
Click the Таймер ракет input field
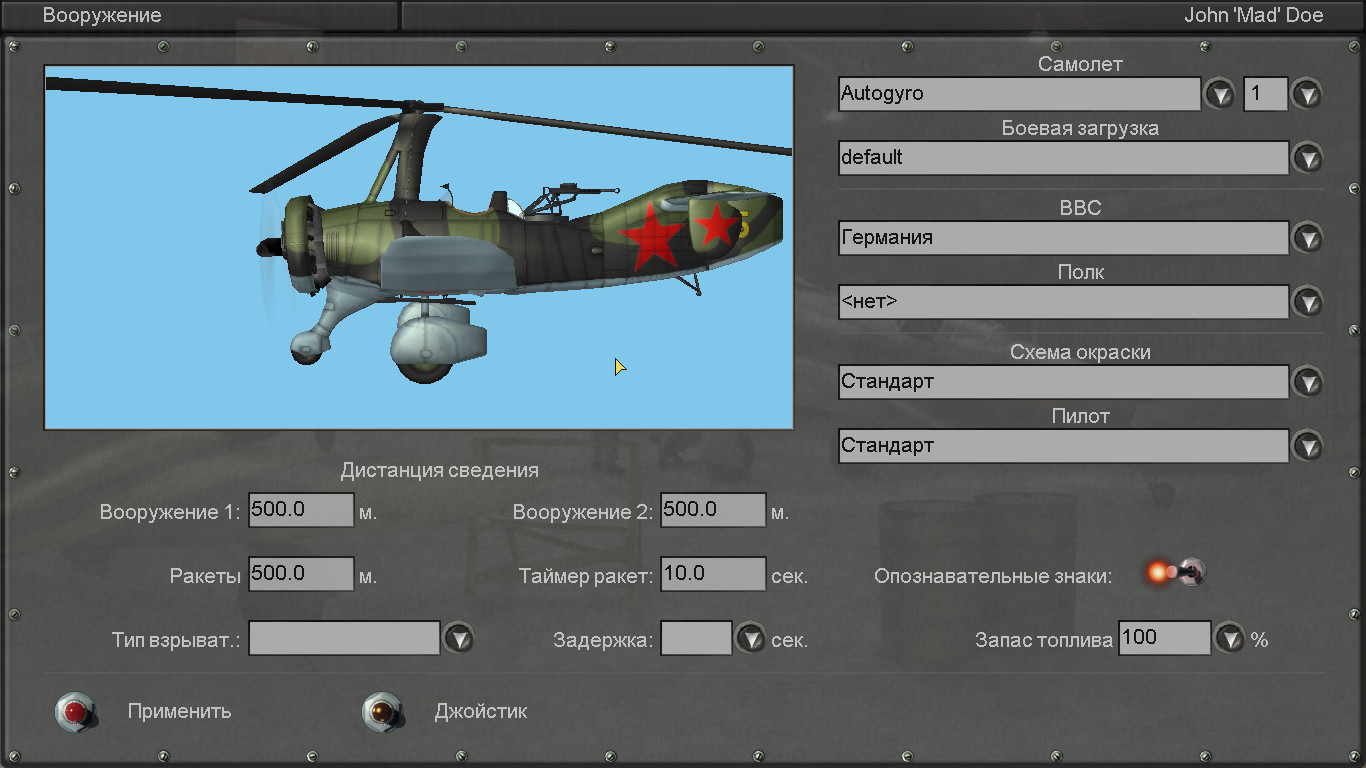point(713,574)
